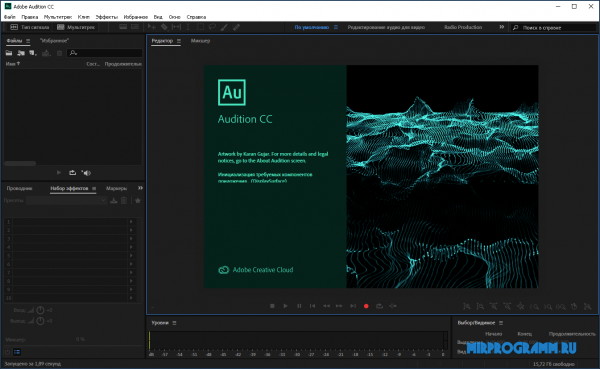The image size is (600, 369).
Task: Show more workspaces chevron
Action: coord(501,27)
